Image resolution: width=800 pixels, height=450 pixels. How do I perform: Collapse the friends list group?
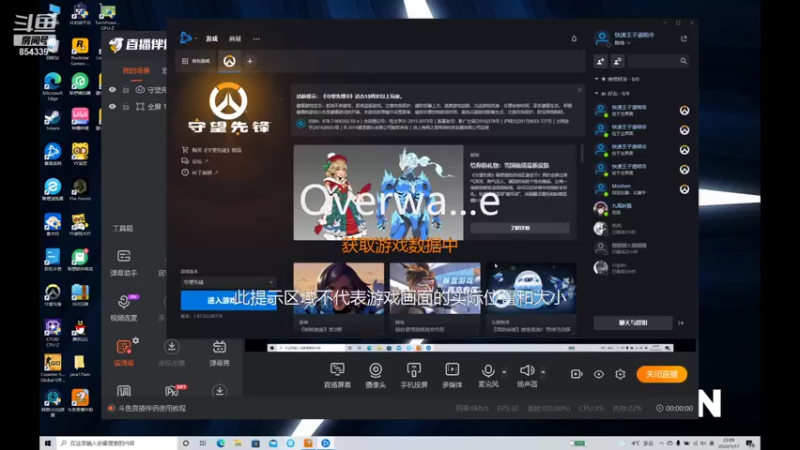596,93
